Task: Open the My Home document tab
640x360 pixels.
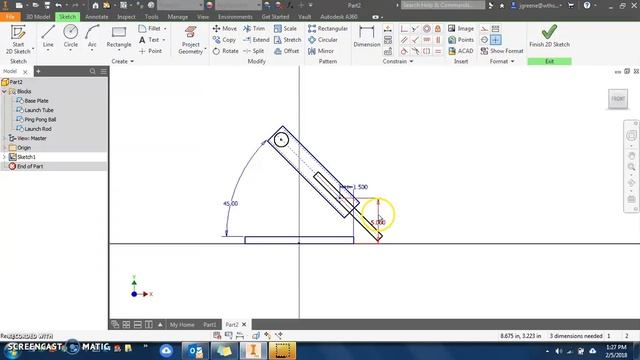Action: (182, 325)
